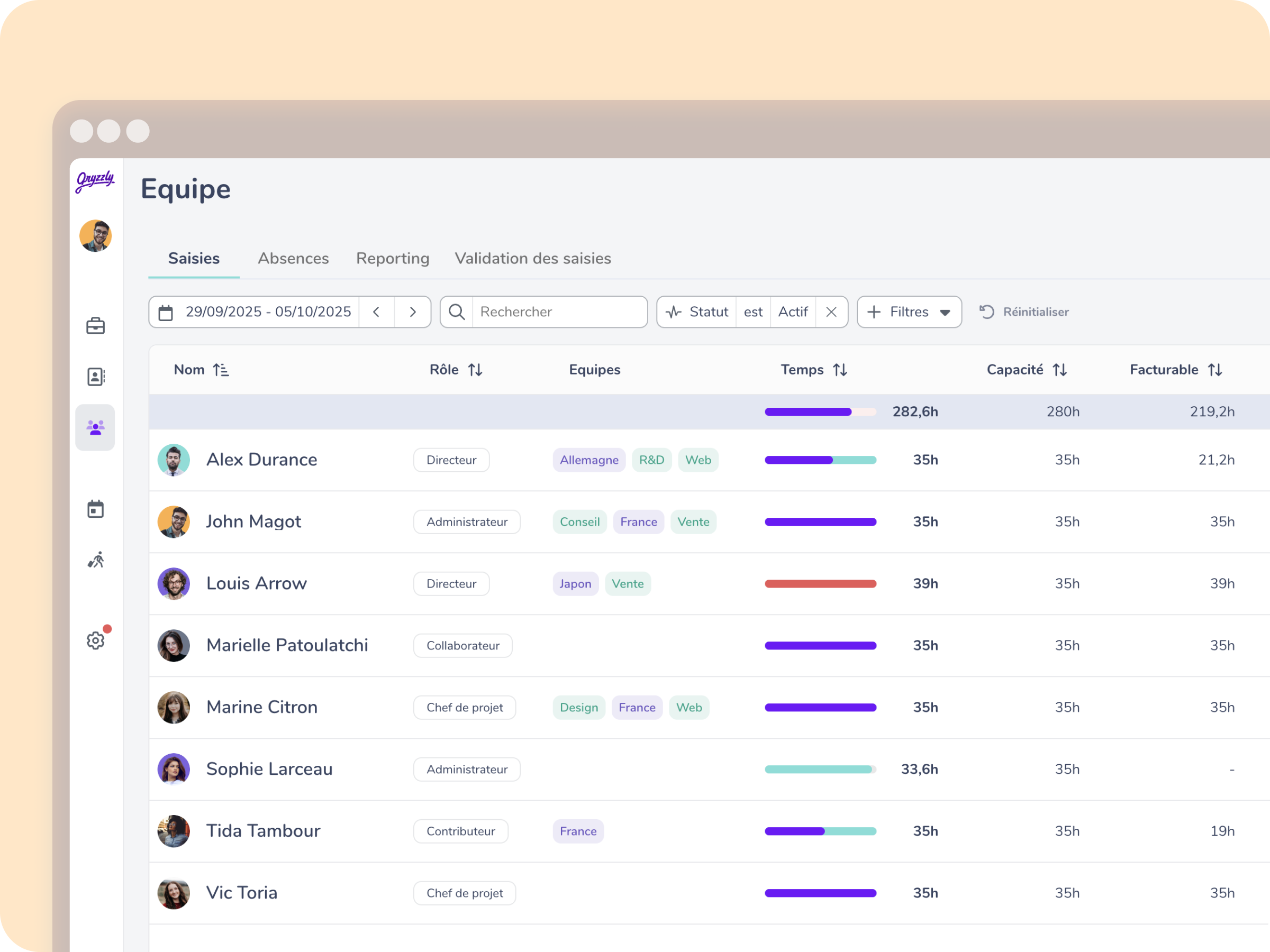Click the calendar icon in date range
The width and height of the screenshot is (1270, 952).
tap(166, 312)
